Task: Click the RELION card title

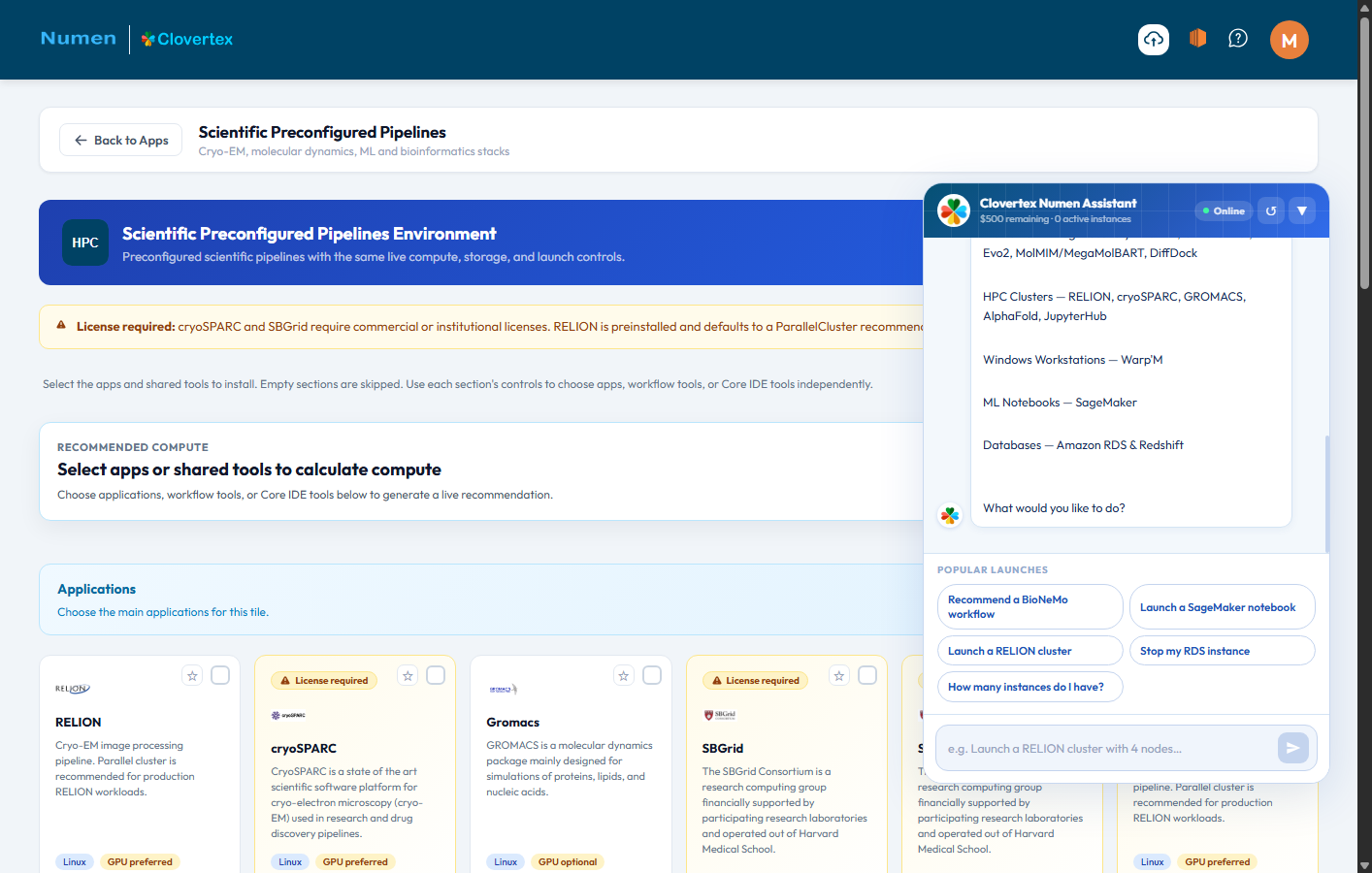Action: tap(79, 722)
